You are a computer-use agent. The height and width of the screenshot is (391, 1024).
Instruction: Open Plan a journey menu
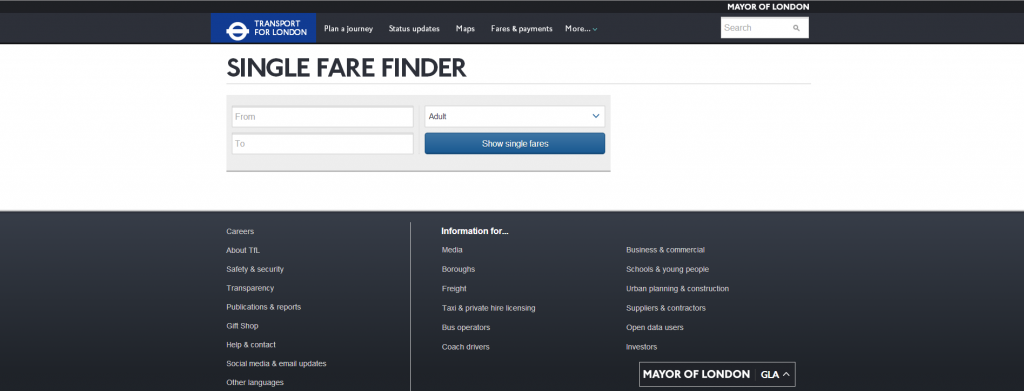(x=348, y=29)
